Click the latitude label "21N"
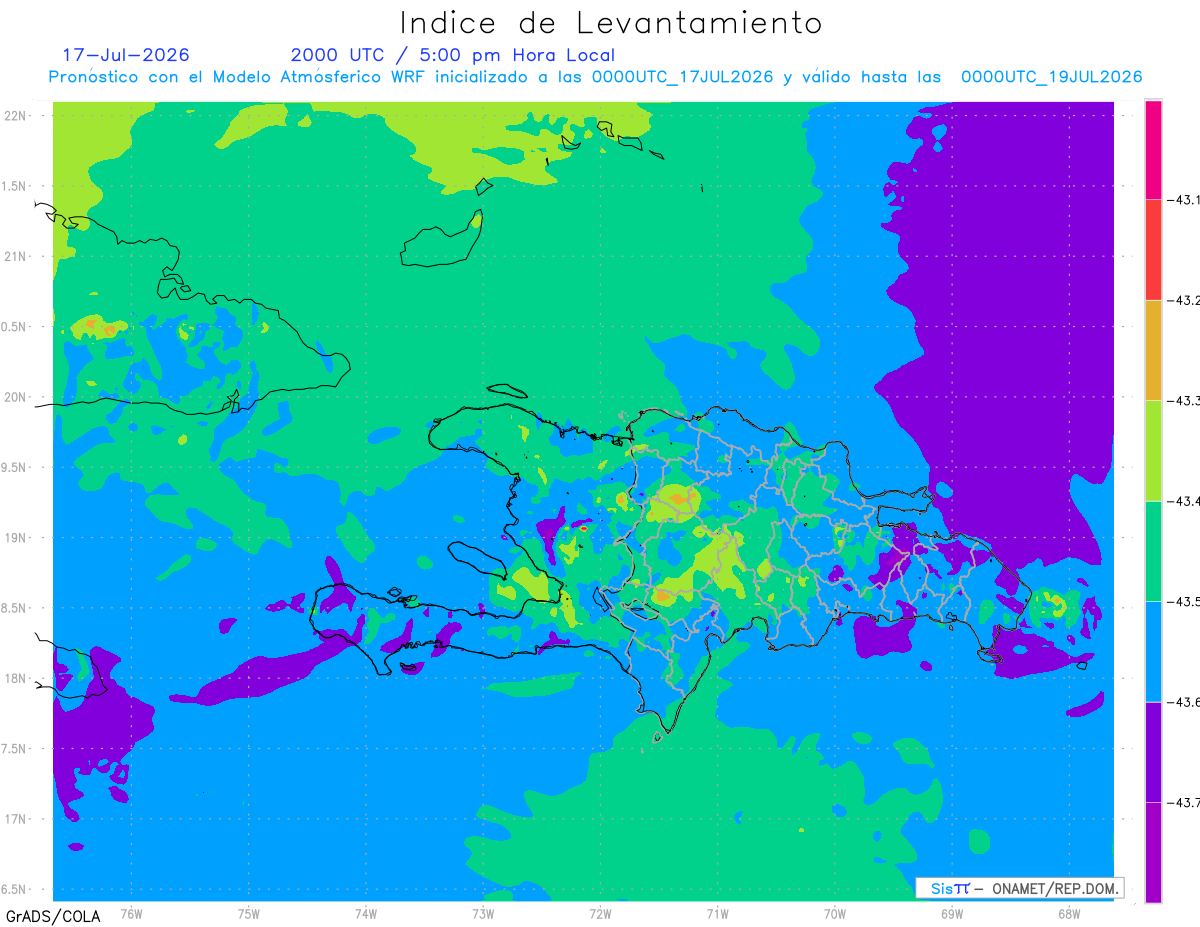The height and width of the screenshot is (927, 1200). coord(15,256)
